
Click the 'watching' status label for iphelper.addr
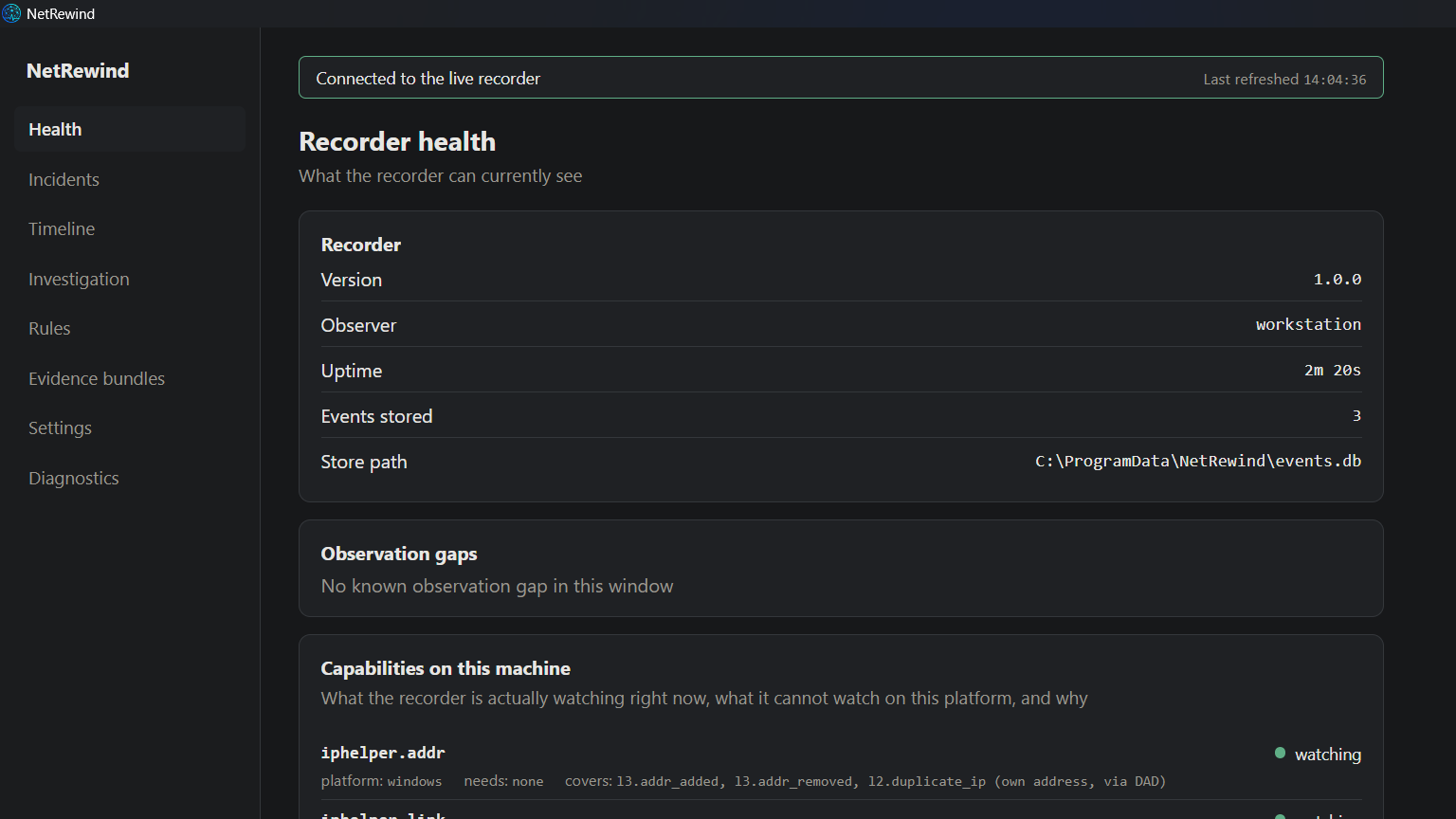pyautogui.click(x=1328, y=755)
